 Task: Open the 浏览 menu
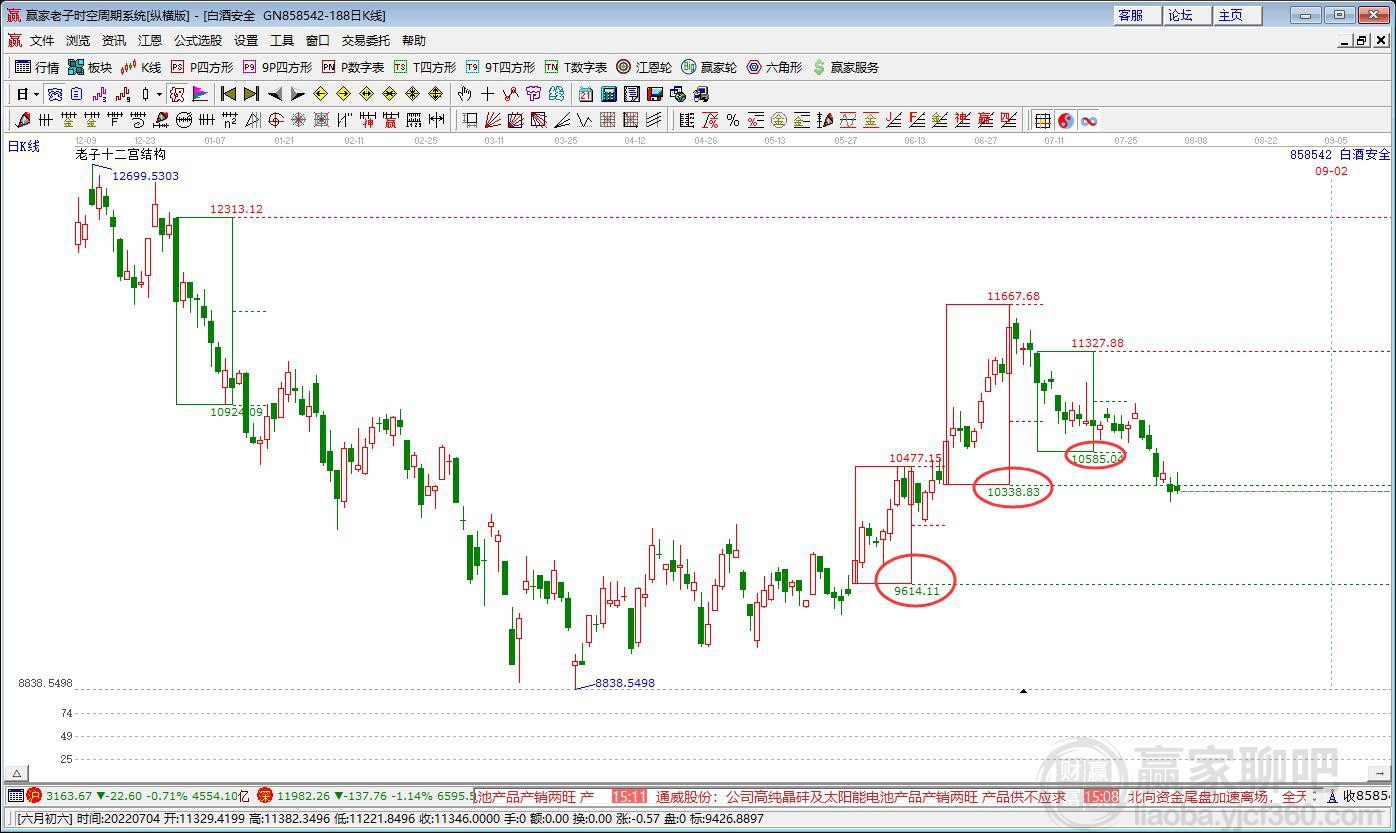[78, 41]
